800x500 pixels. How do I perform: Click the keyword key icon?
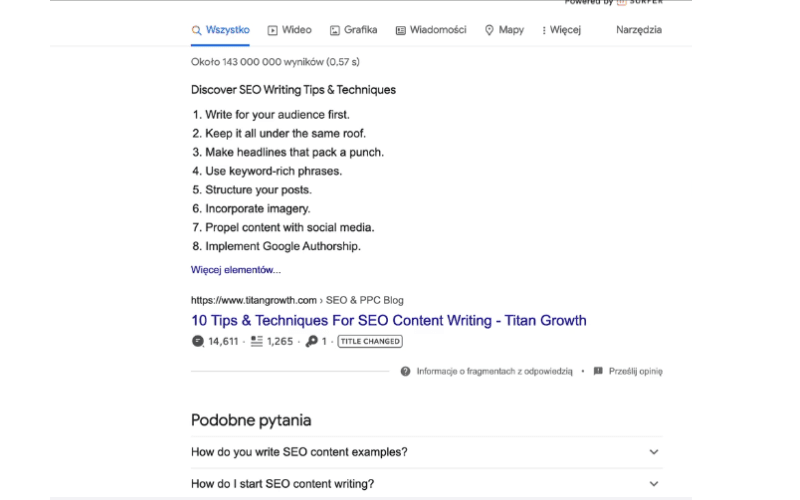coord(311,341)
